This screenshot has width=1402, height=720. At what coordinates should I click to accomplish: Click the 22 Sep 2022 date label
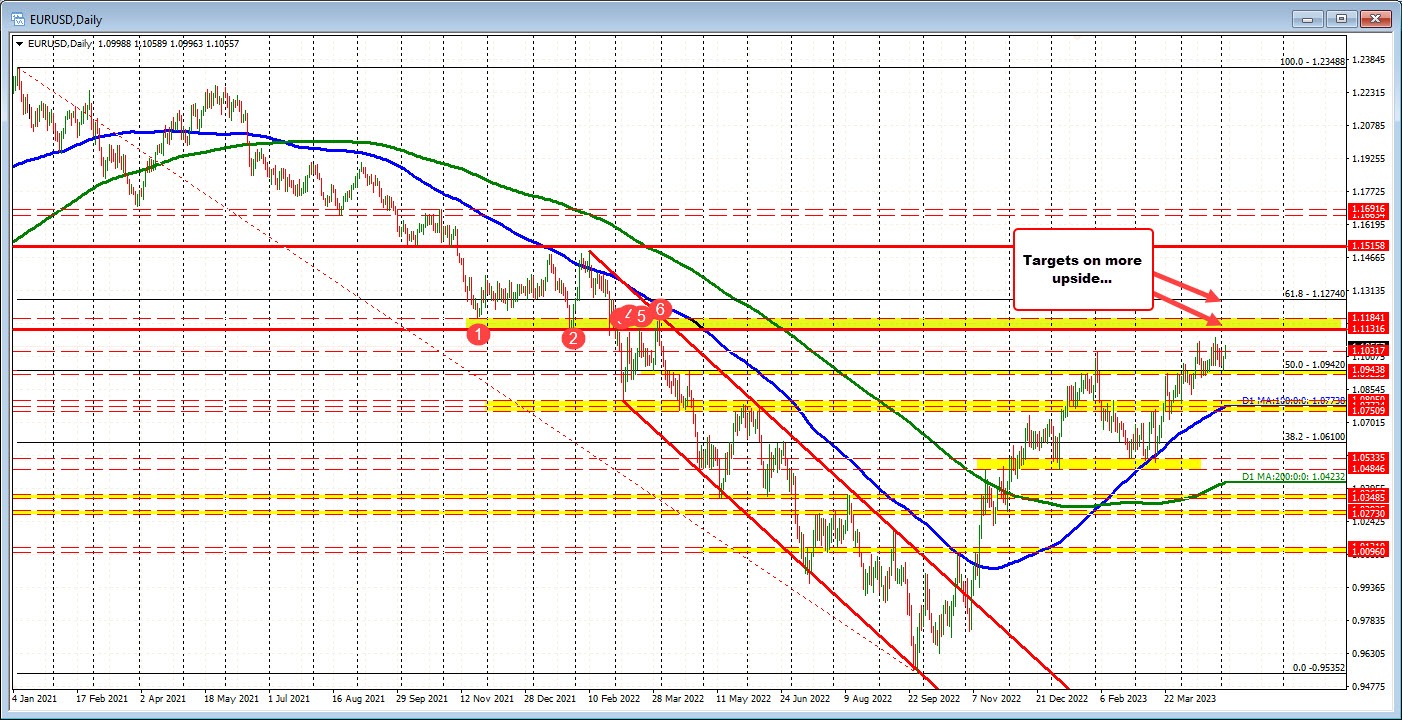[935, 698]
